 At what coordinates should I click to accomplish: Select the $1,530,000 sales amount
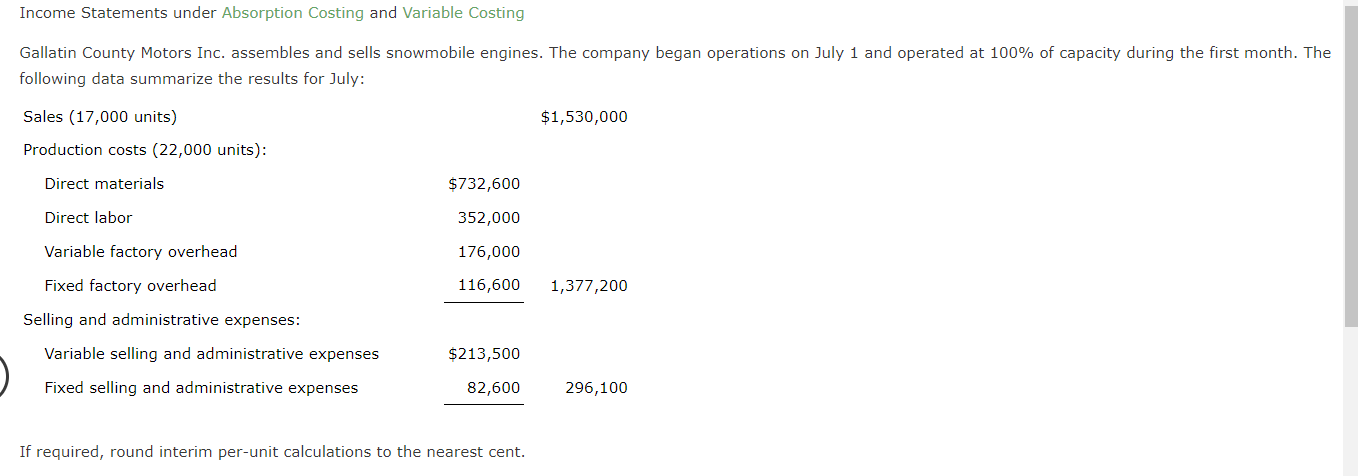pos(584,117)
